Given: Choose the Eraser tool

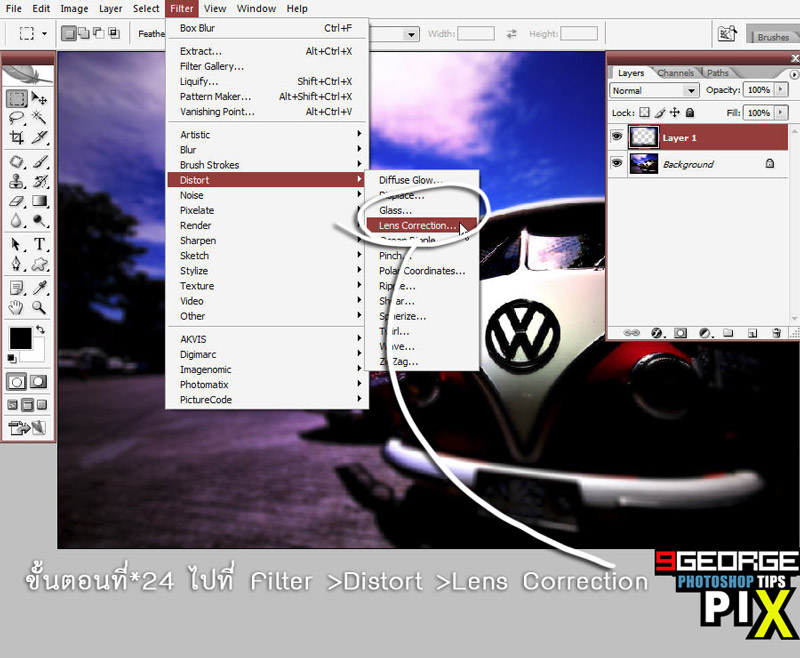Looking at the screenshot, I should (16, 201).
